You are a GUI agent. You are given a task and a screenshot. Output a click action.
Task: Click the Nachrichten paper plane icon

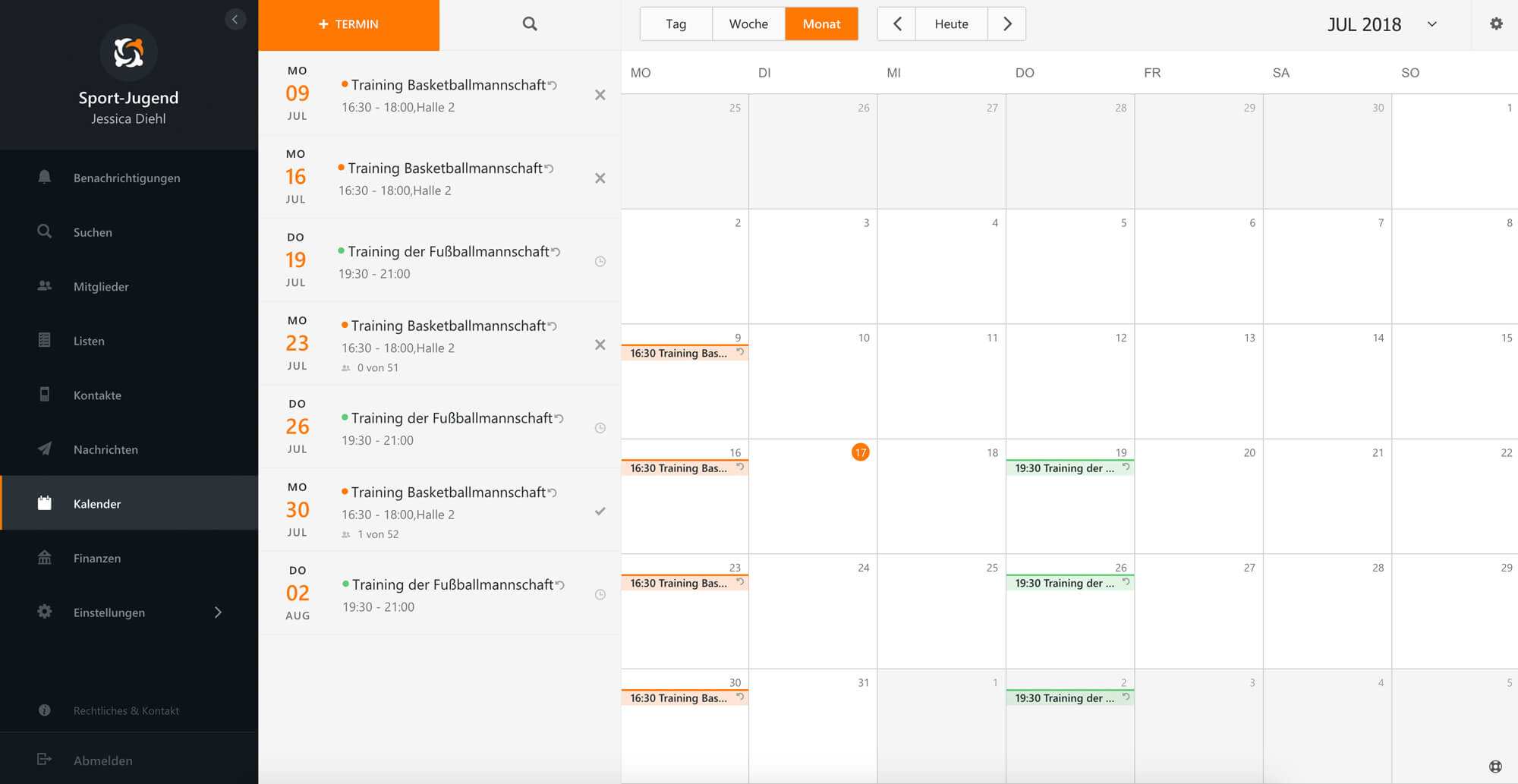tap(45, 449)
